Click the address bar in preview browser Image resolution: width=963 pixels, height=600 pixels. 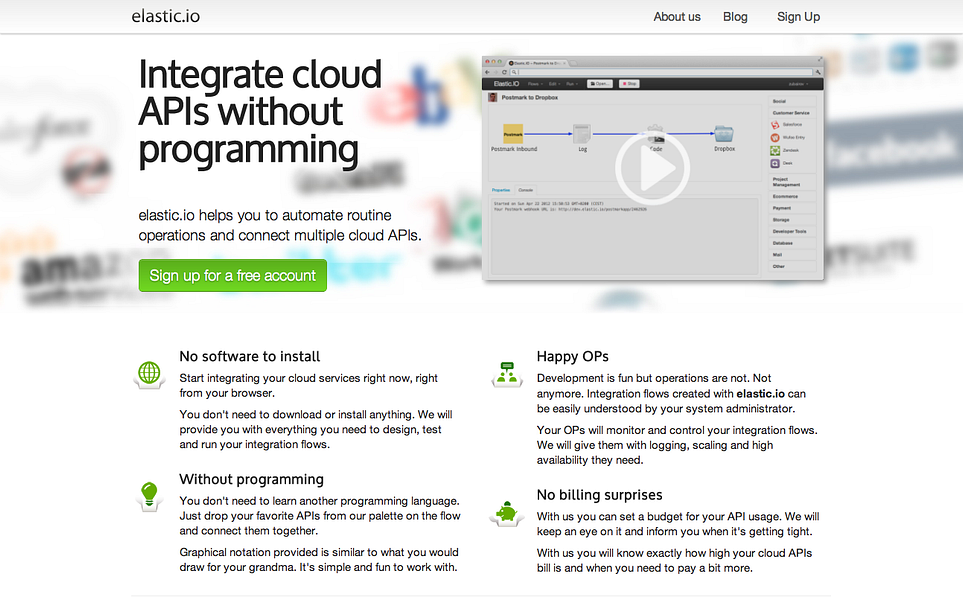coord(661,72)
